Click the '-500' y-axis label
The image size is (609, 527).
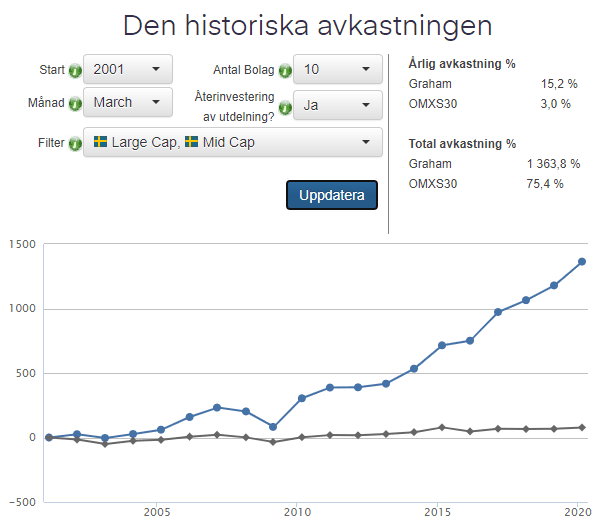[x=23, y=502]
